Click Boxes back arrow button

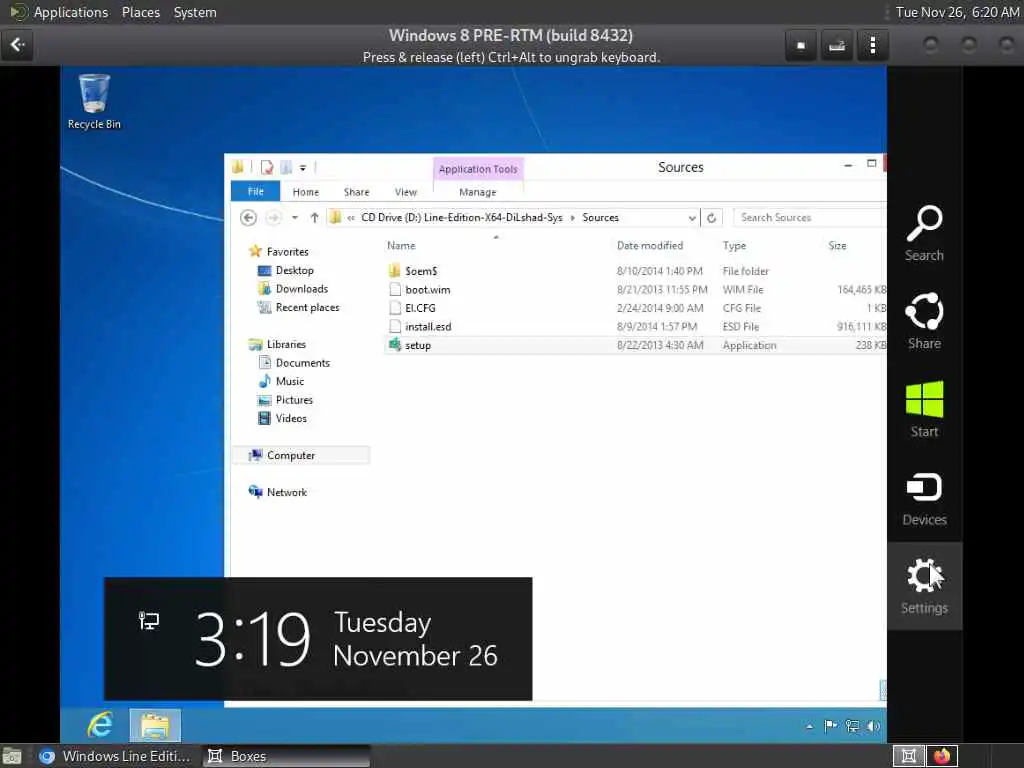click(x=17, y=44)
